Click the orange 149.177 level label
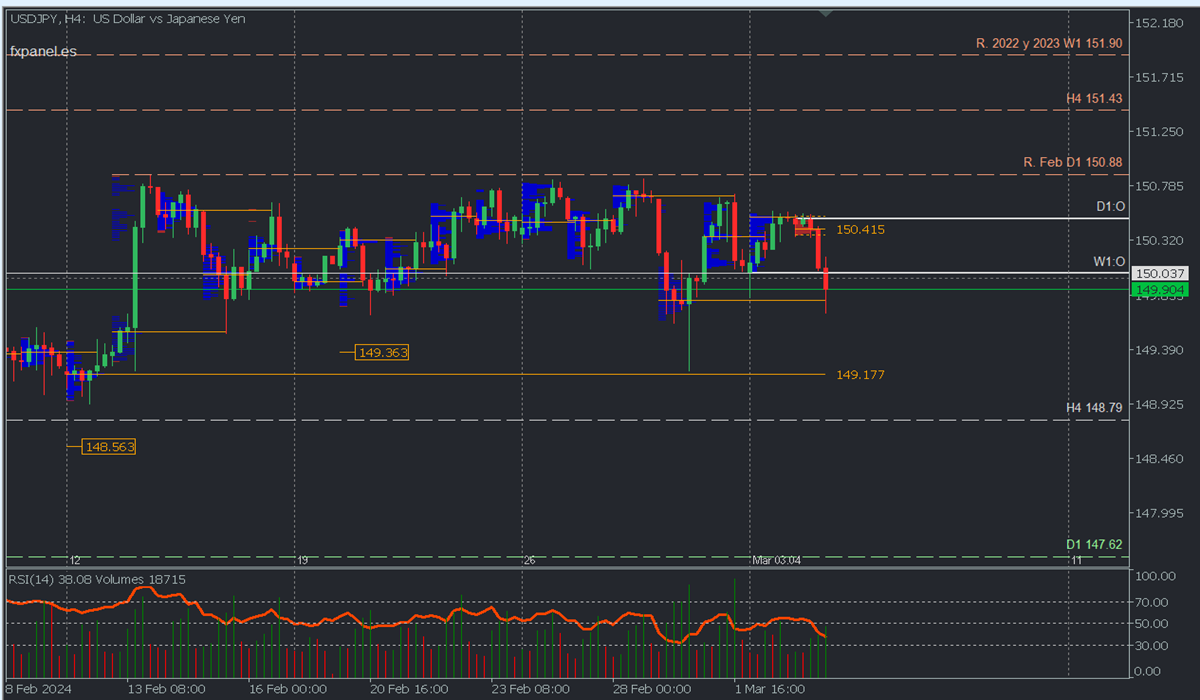The height and width of the screenshot is (700, 1200). 860,375
